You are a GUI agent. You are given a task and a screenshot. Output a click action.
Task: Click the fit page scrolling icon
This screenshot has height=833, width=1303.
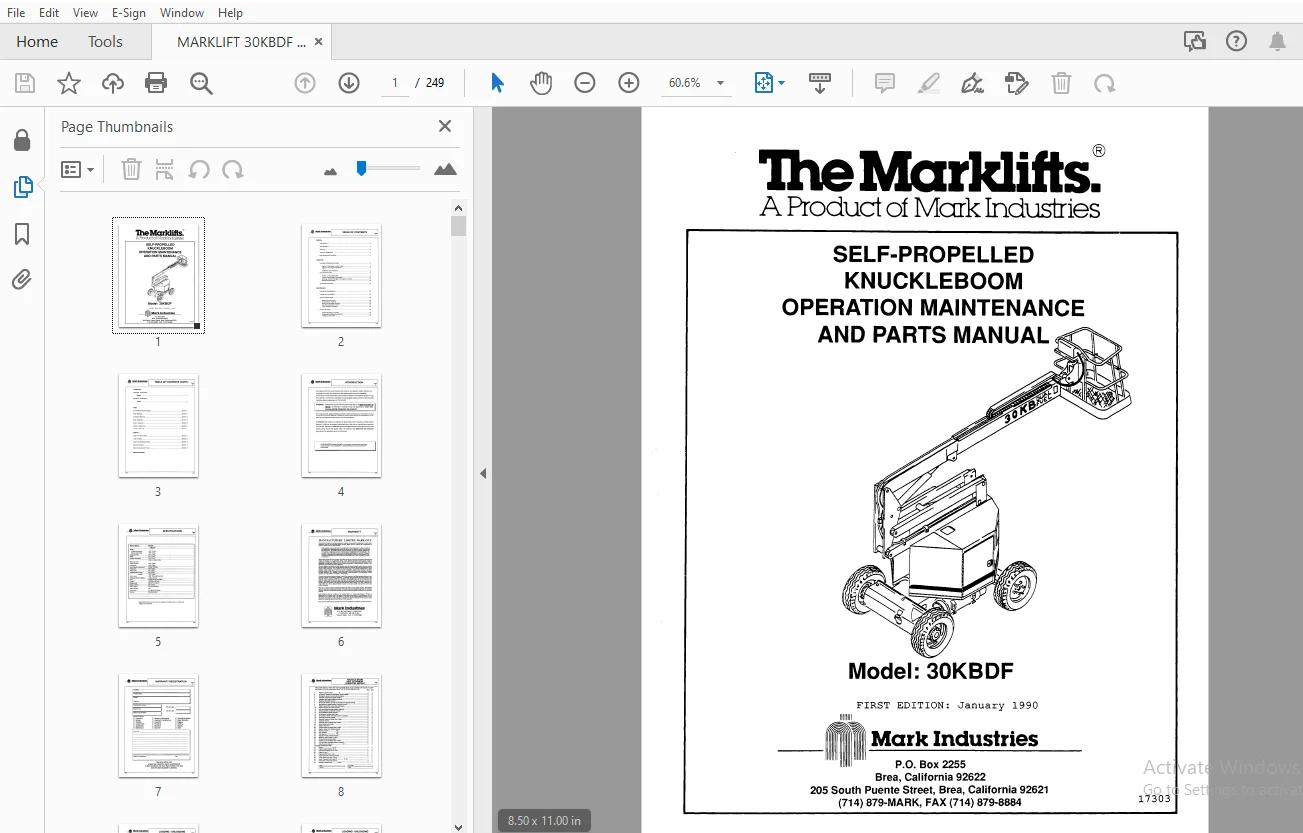(763, 83)
